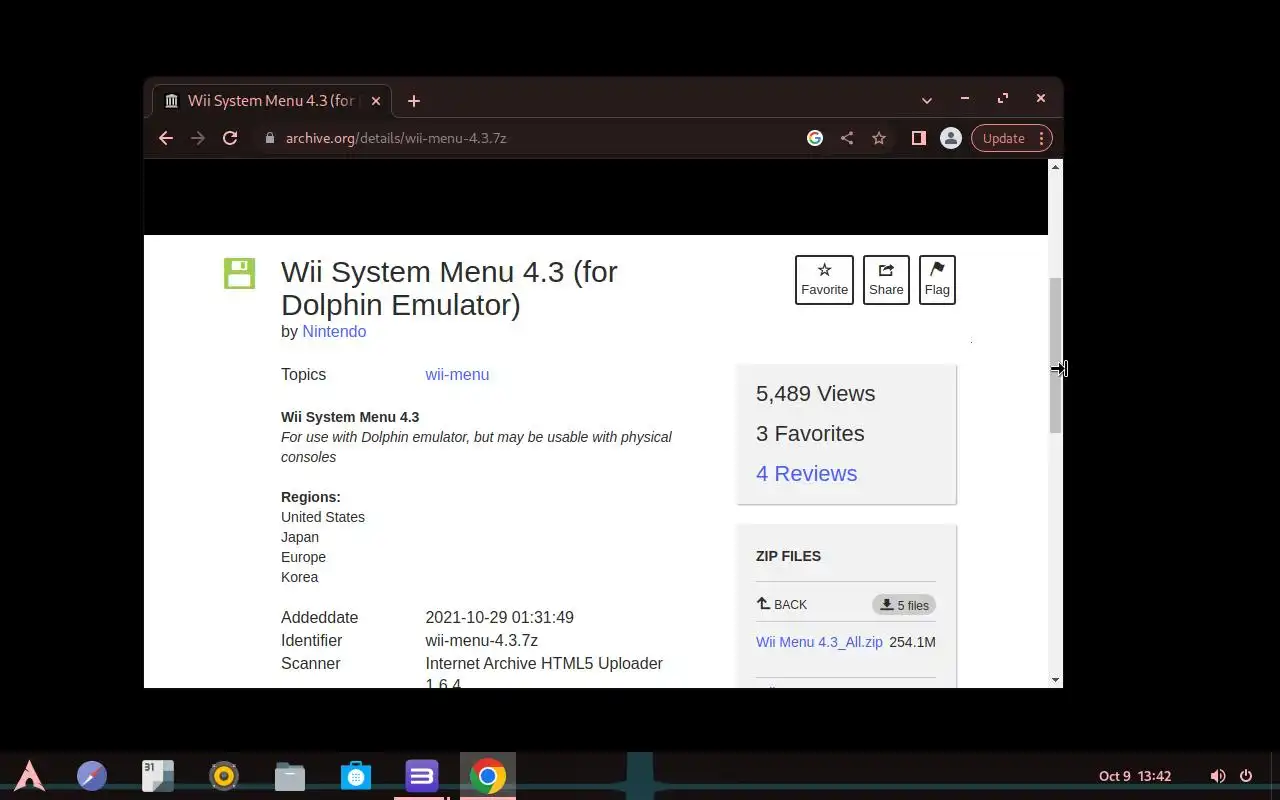Click the page's vertical scrollbar thumb

tap(1055, 355)
